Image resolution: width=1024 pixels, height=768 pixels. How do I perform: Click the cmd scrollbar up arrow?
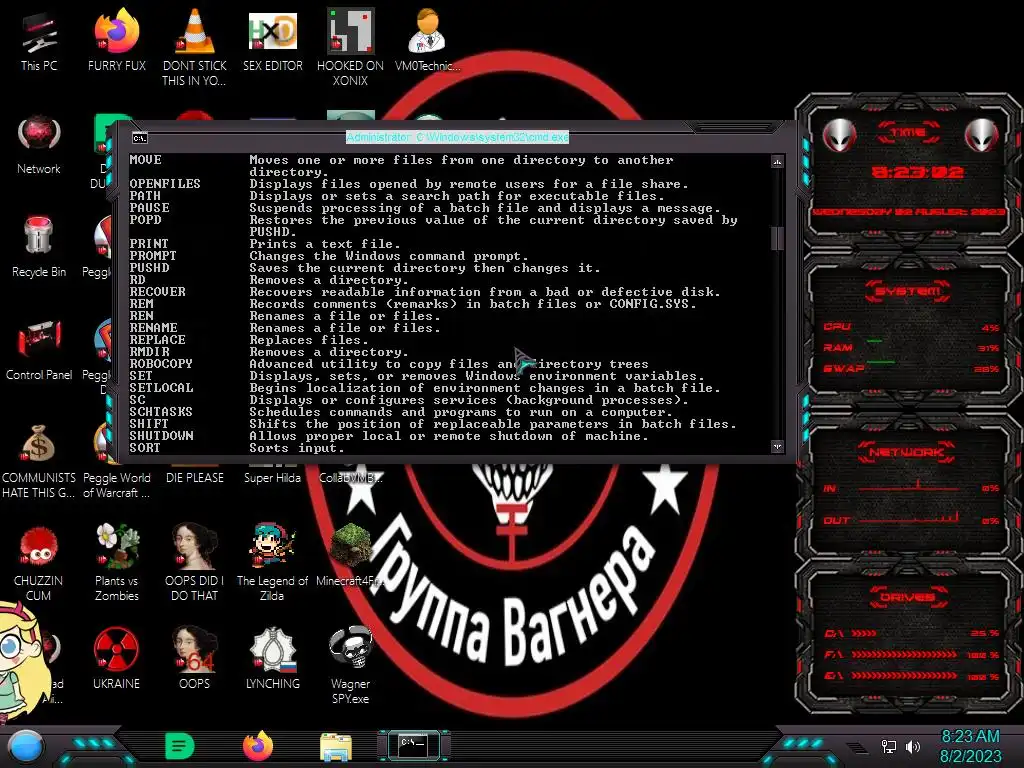777,162
